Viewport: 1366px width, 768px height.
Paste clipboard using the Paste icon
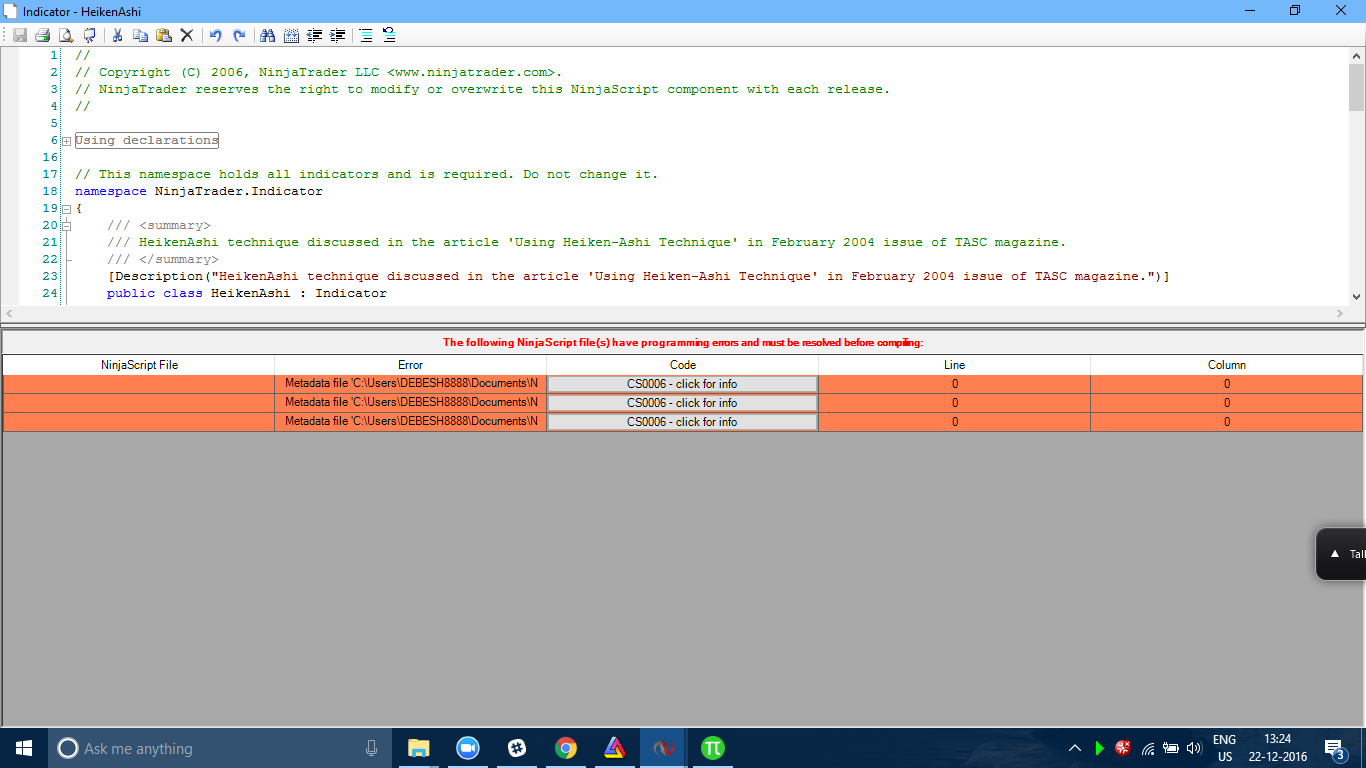163,35
